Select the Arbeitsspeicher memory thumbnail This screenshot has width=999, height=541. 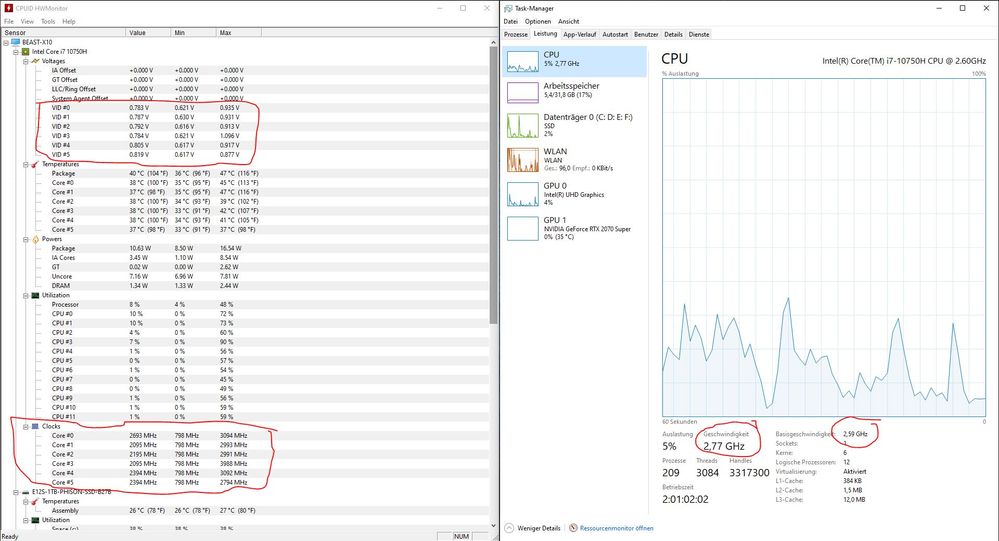pyautogui.click(x=522, y=92)
